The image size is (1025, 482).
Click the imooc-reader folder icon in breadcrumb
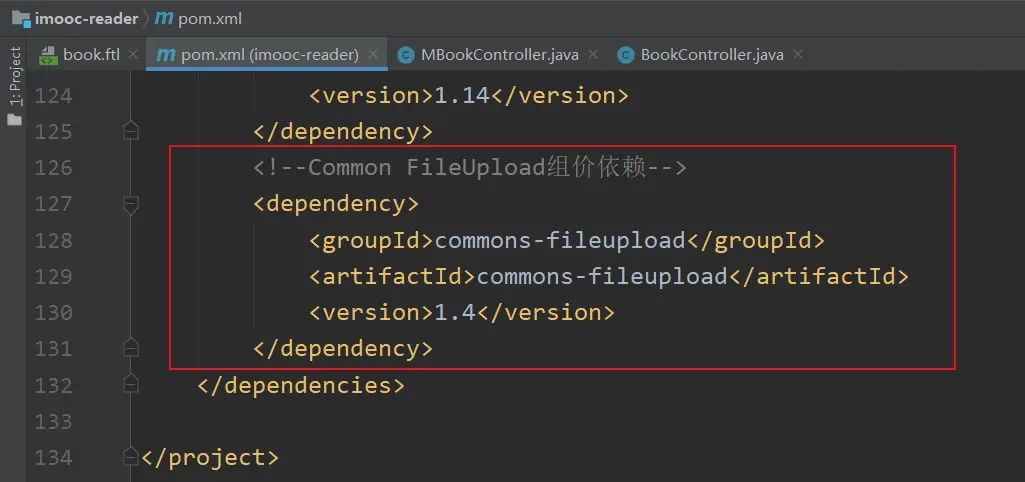[x=20, y=18]
